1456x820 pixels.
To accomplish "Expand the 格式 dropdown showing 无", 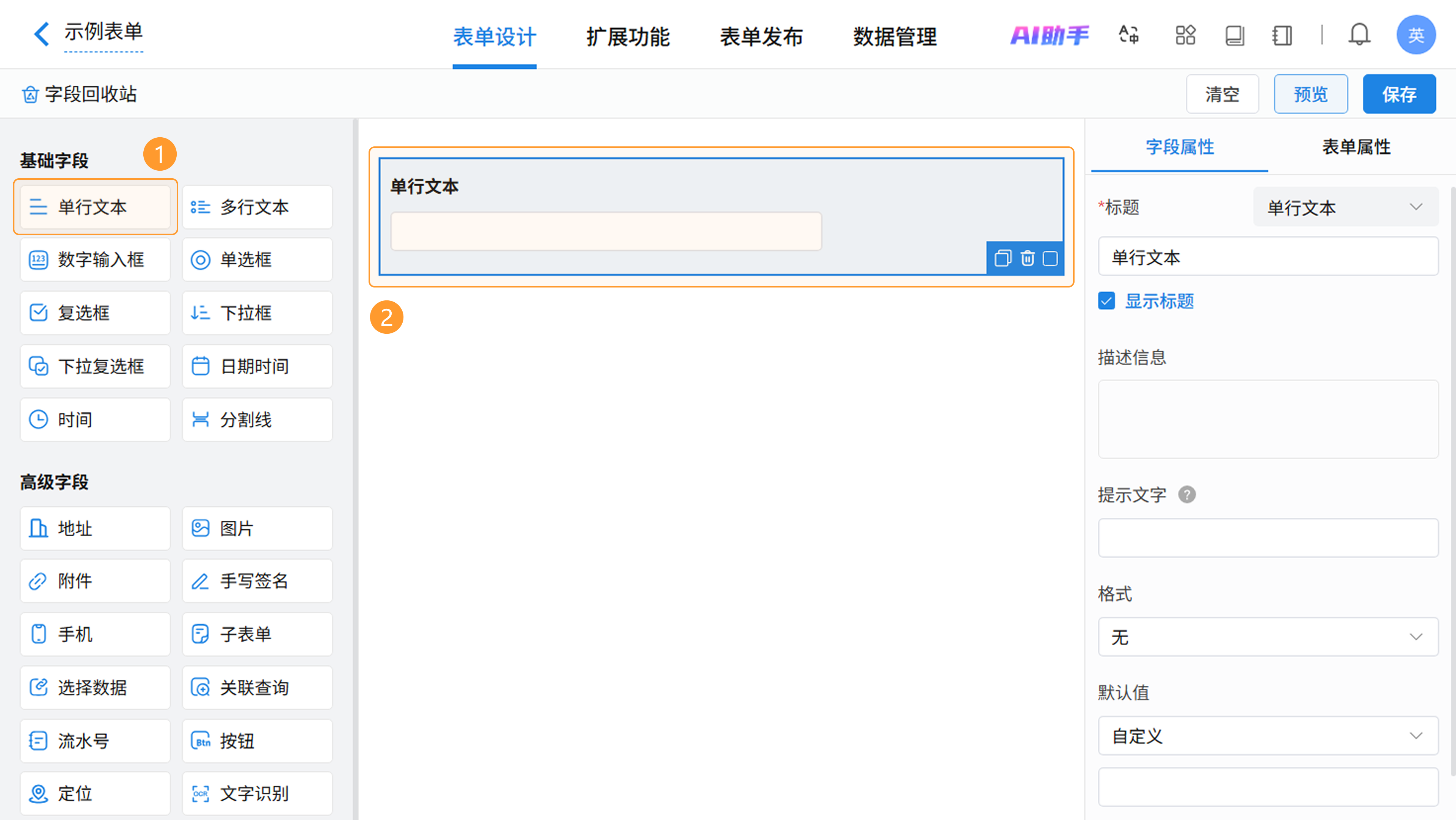I will [x=1268, y=637].
